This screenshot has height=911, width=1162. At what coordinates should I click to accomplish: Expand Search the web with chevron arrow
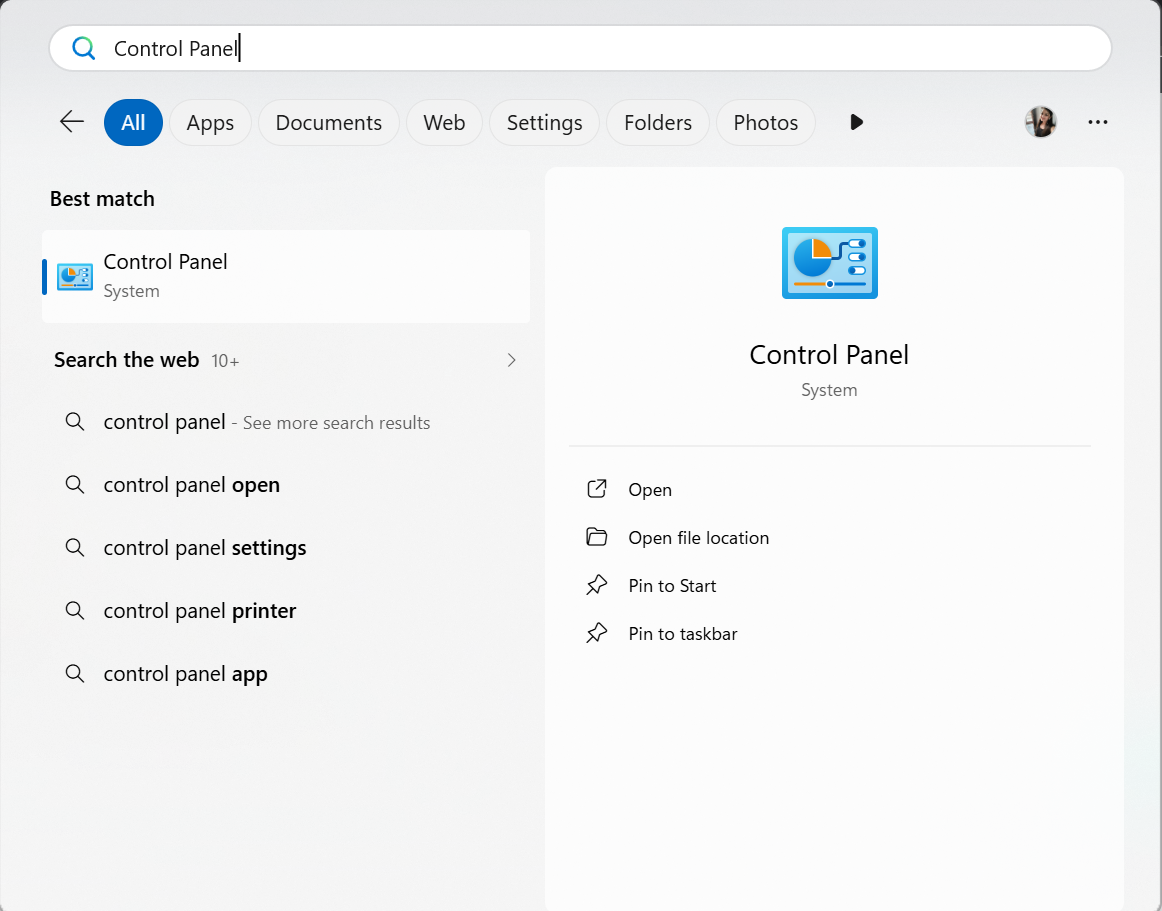(x=511, y=360)
